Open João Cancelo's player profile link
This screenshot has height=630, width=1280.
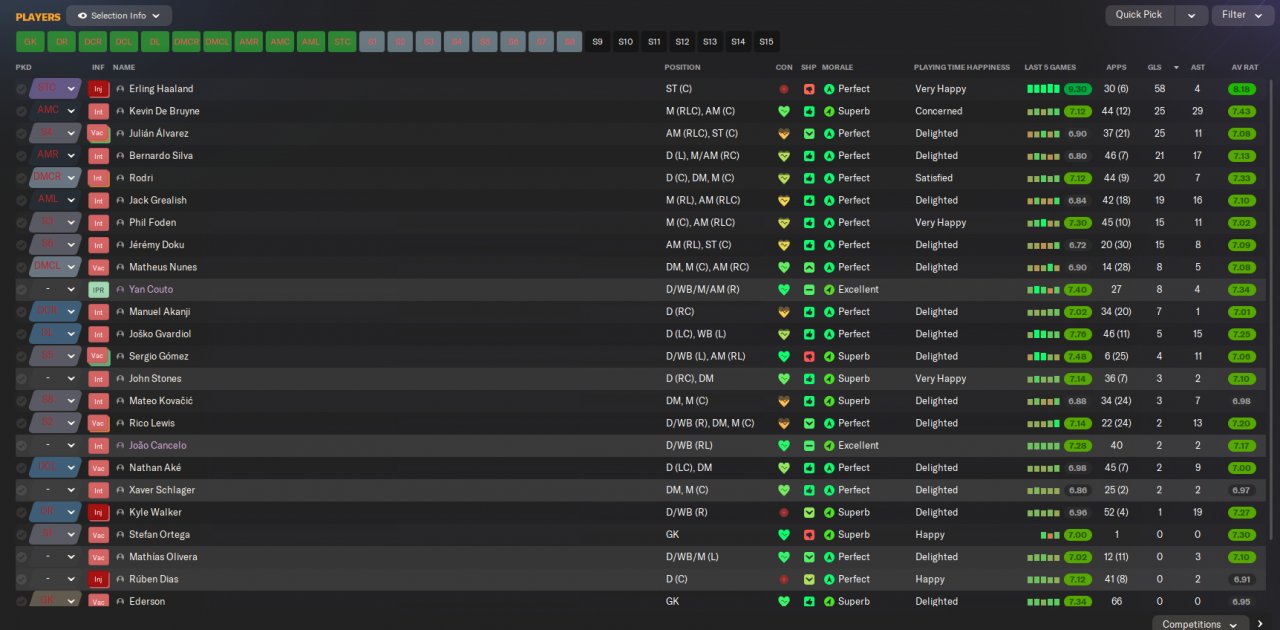[158, 445]
